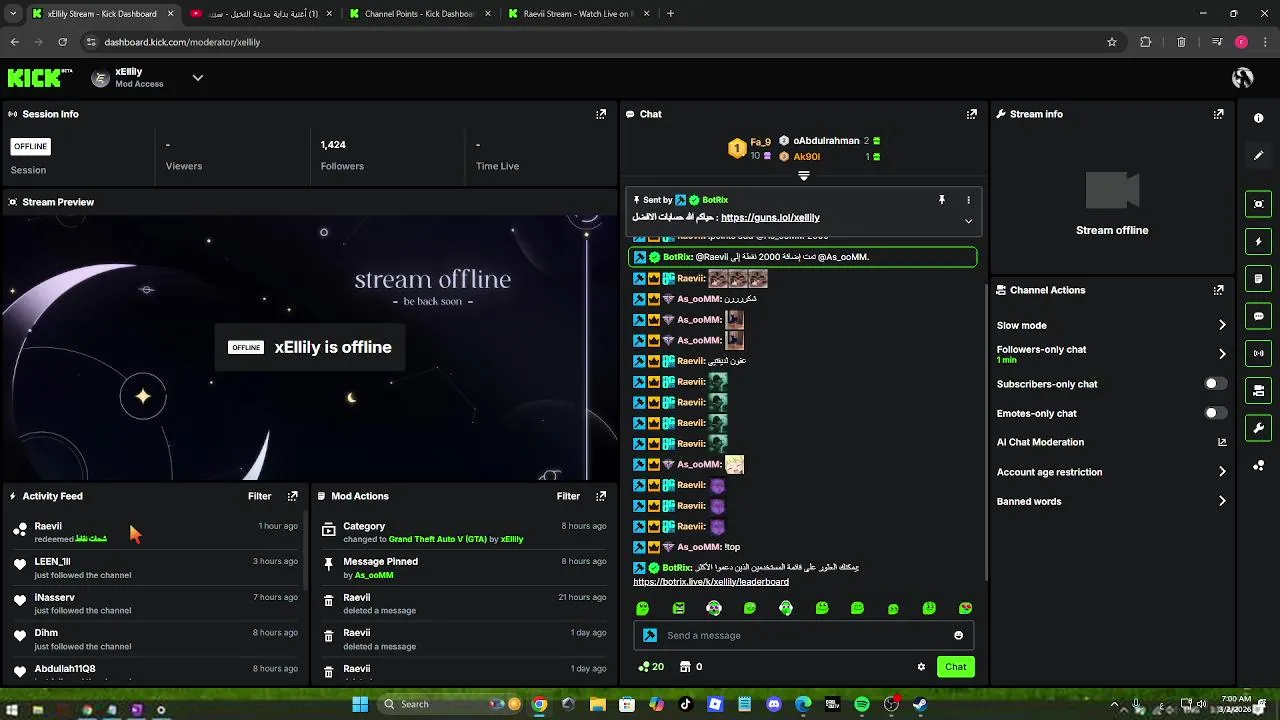
Task: Enable Emotes-only chat toggle
Action: click(1215, 413)
